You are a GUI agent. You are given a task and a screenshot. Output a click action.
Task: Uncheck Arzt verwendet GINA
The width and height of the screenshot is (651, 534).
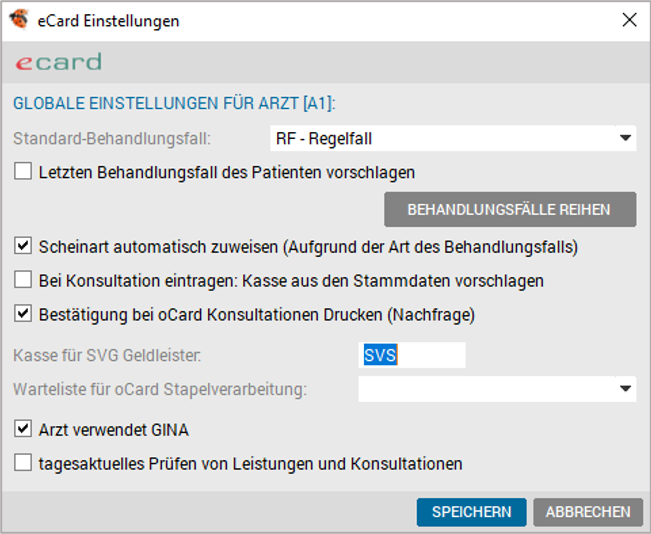click(23, 429)
